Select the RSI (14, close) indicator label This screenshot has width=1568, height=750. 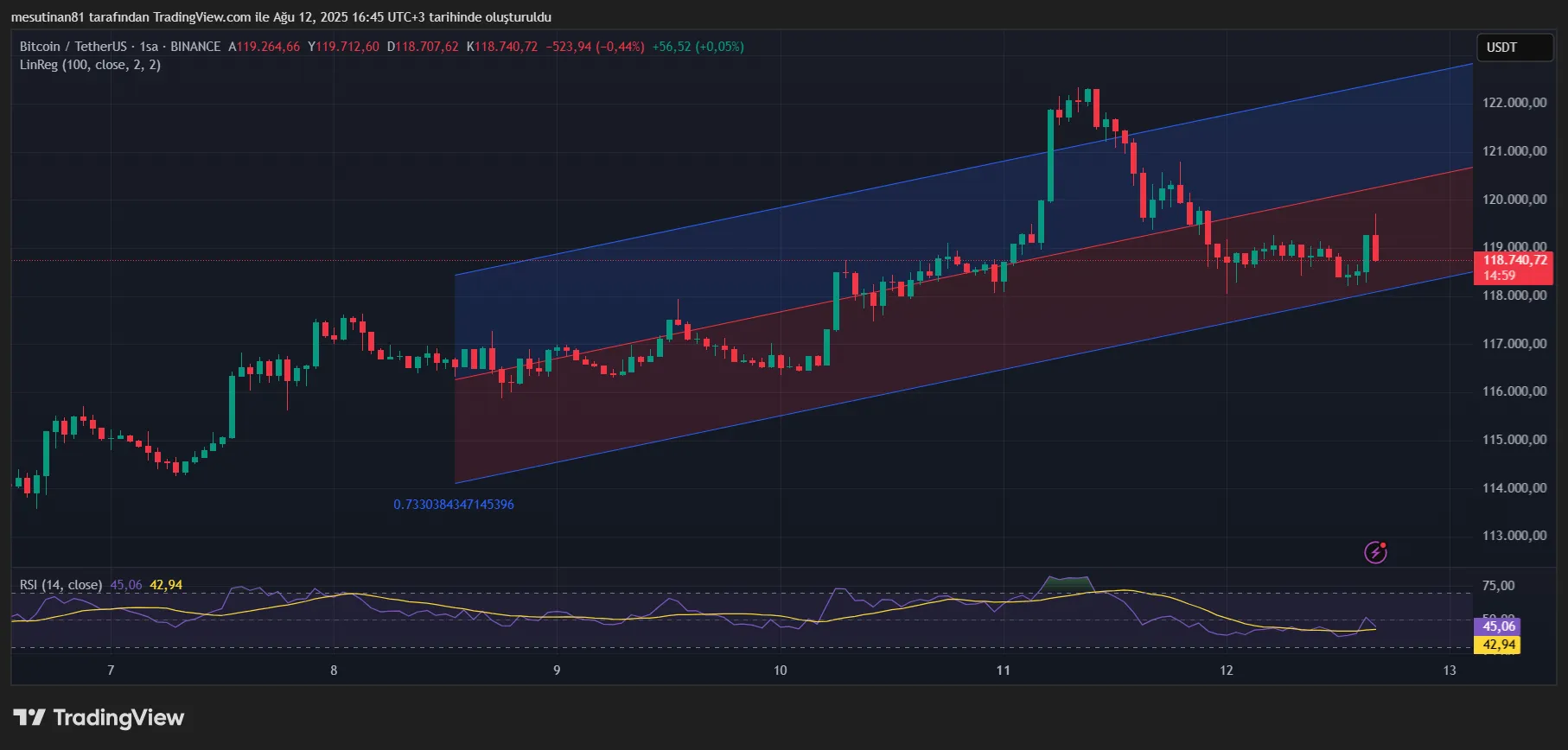(x=61, y=585)
